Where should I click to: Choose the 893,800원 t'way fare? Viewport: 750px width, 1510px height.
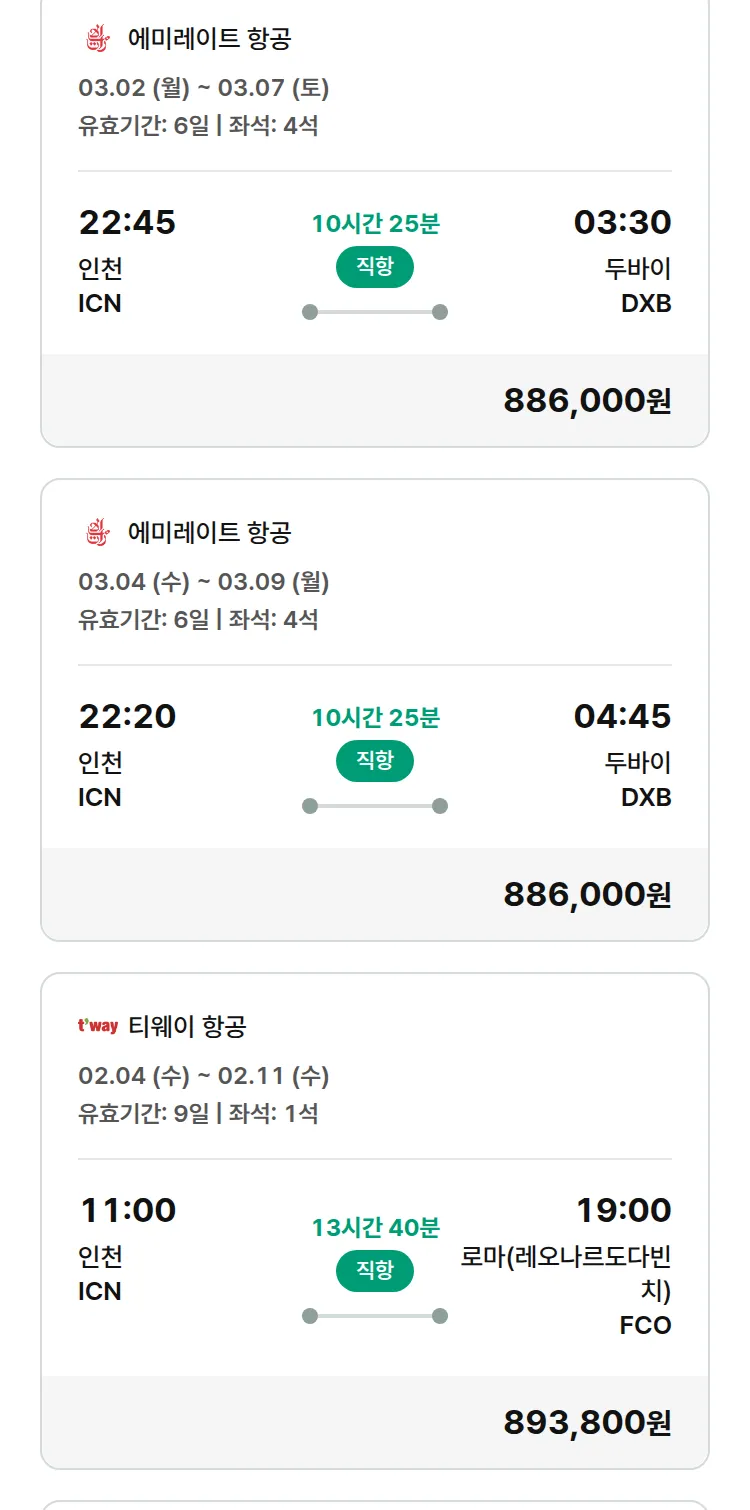click(x=587, y=1423)
